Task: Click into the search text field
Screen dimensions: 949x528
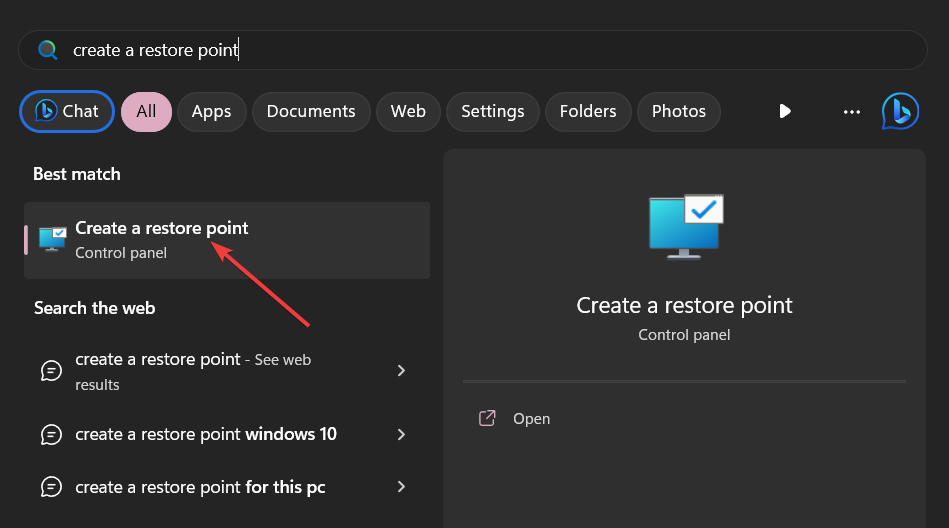Action: [480, 50]
